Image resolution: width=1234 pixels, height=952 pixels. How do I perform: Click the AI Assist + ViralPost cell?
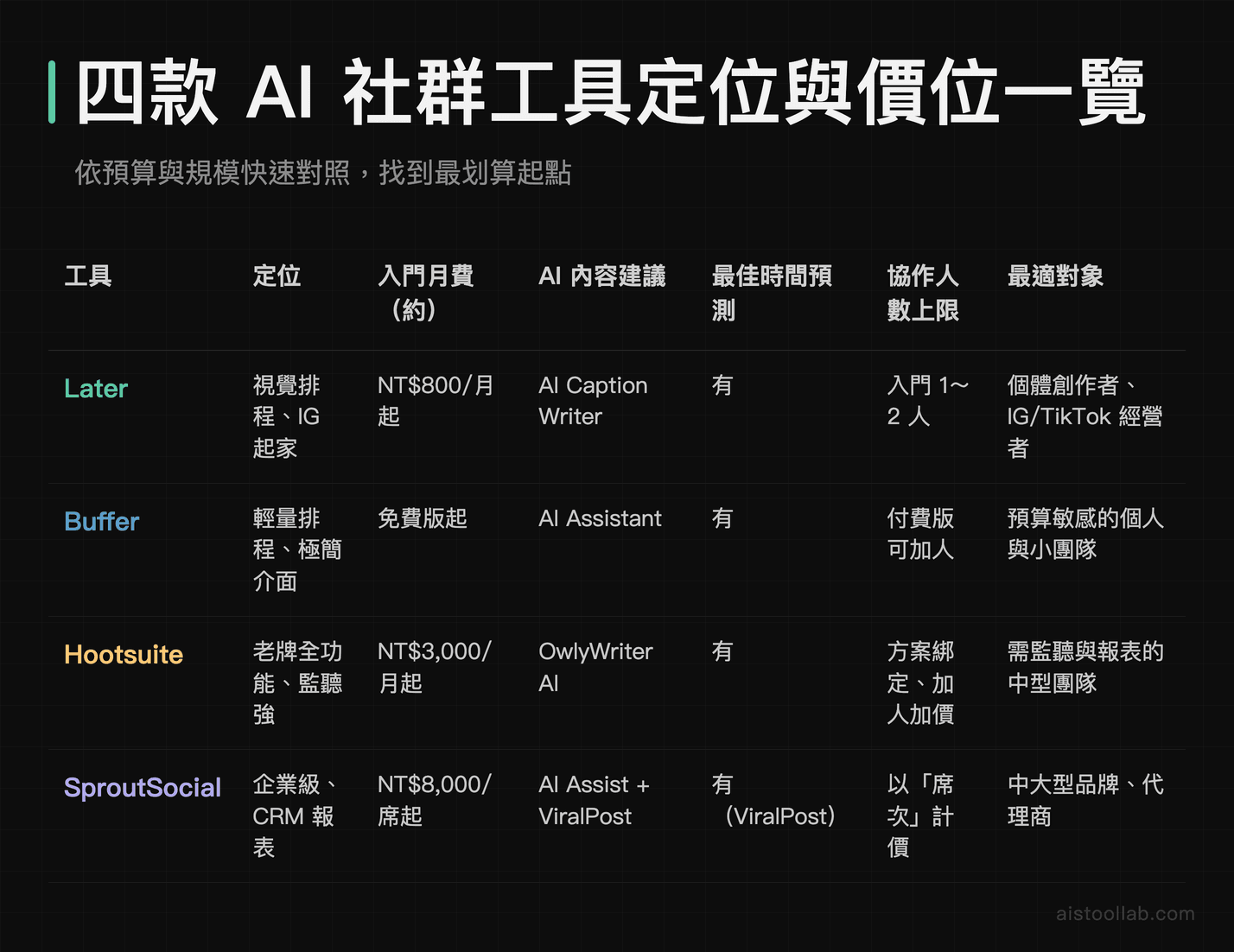click(594, 800)
